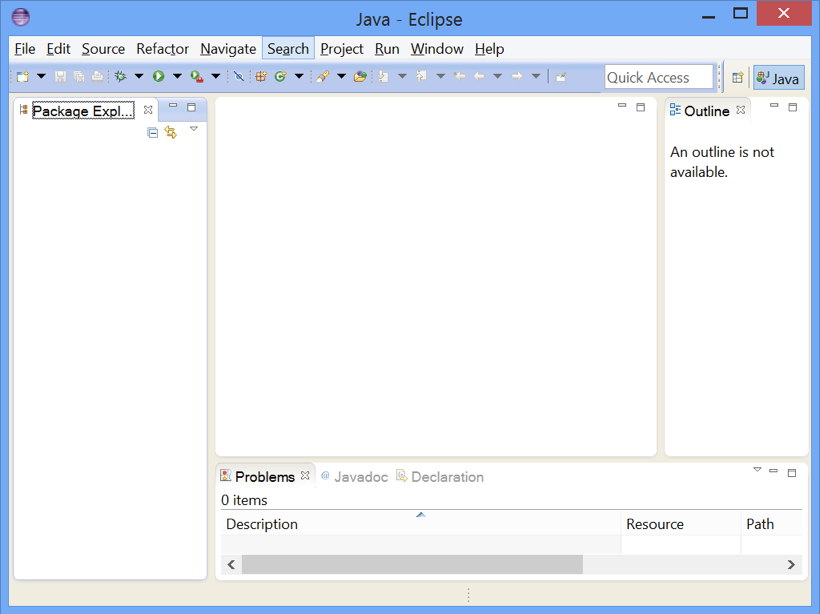This screenshot has width=820, height=614.
Task: Open the Package Explorer View Menu triangle
Action: coord(193,129)
